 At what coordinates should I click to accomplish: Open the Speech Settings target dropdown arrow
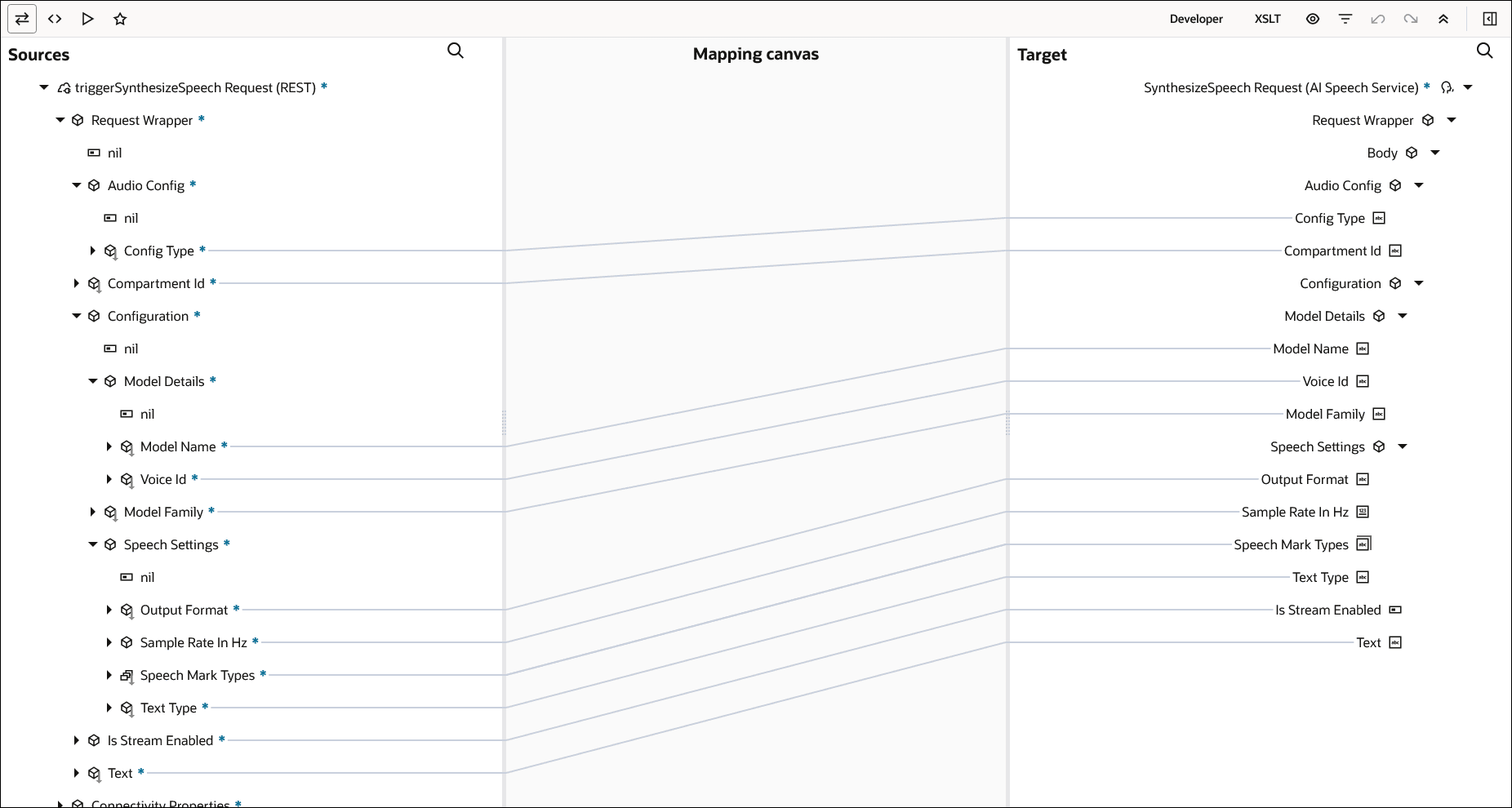coord(1403,446)
